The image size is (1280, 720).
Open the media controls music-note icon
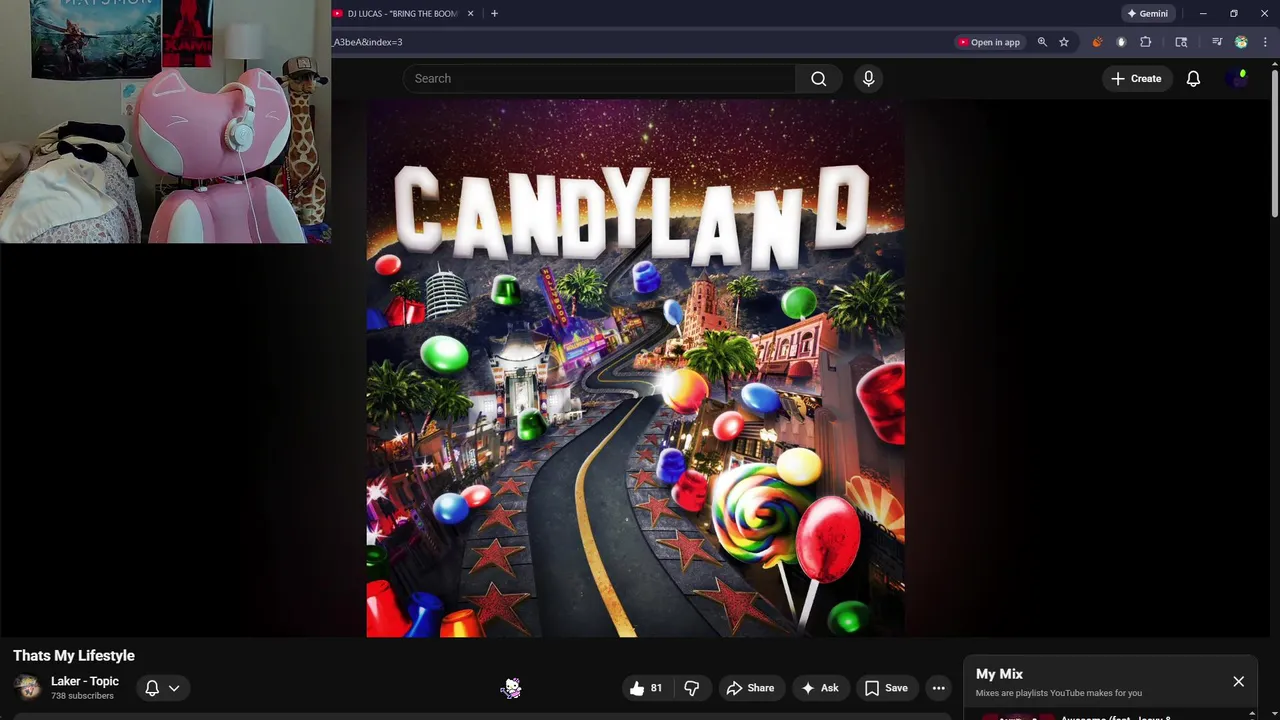tap(1217, 42)
